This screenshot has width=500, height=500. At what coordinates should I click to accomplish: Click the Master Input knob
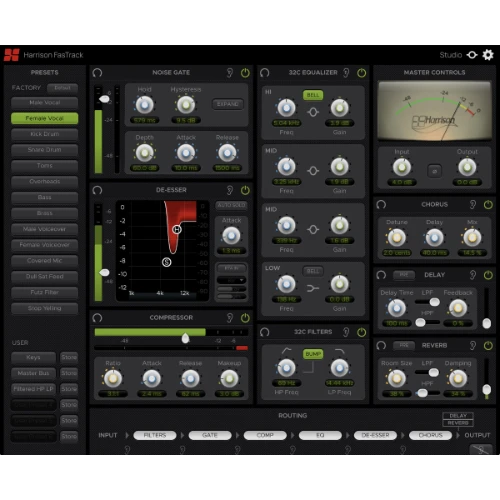402,167
